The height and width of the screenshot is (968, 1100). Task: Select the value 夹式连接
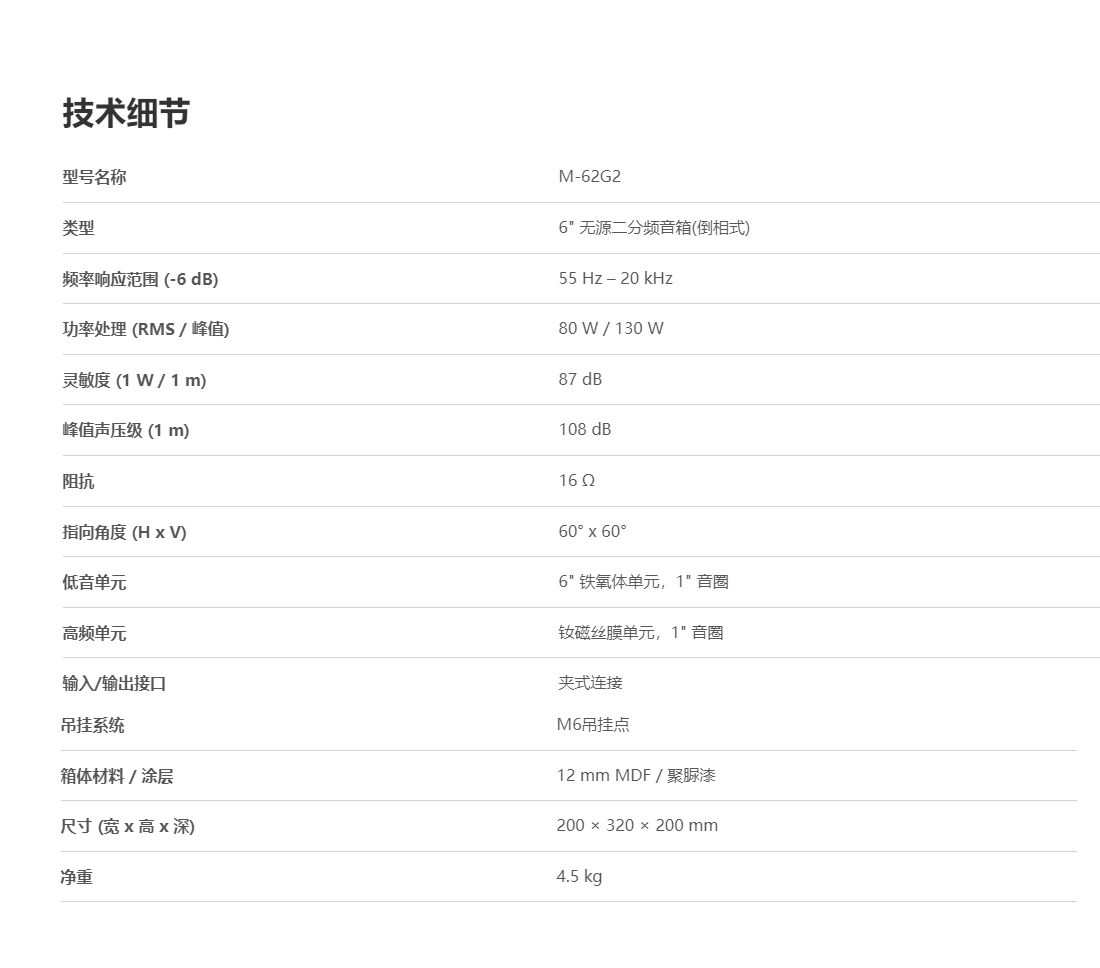590,683
